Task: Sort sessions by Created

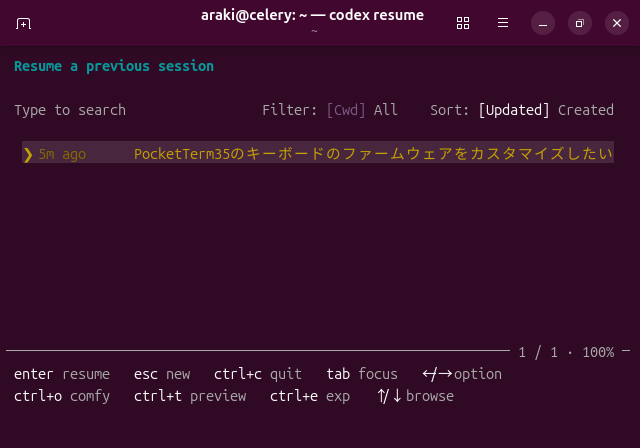Action: pyautogui.click(x=586, y=110)
